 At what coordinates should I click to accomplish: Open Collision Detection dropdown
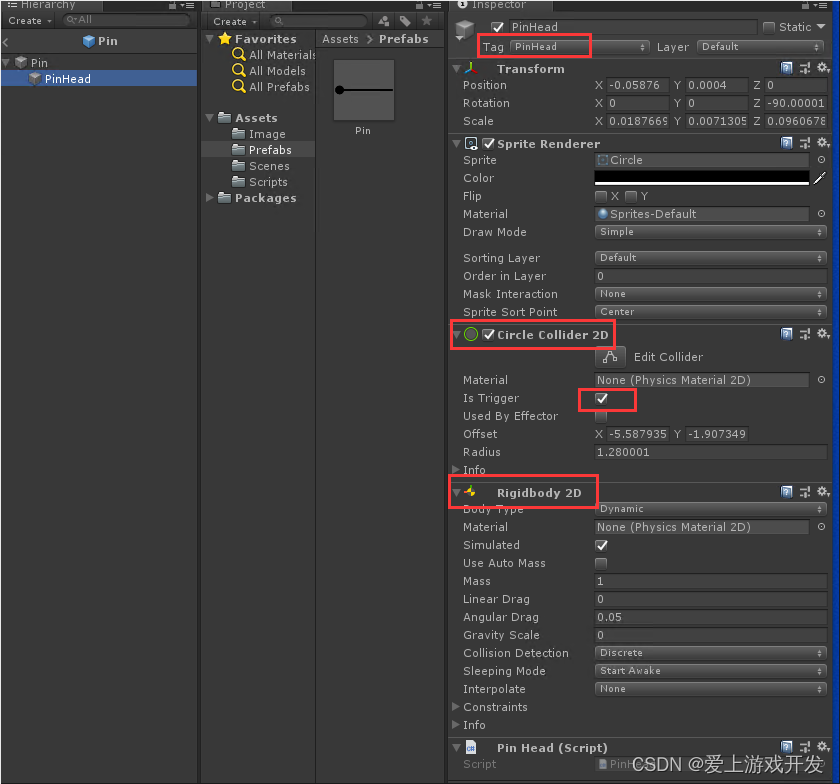click(x=710, y=653)
